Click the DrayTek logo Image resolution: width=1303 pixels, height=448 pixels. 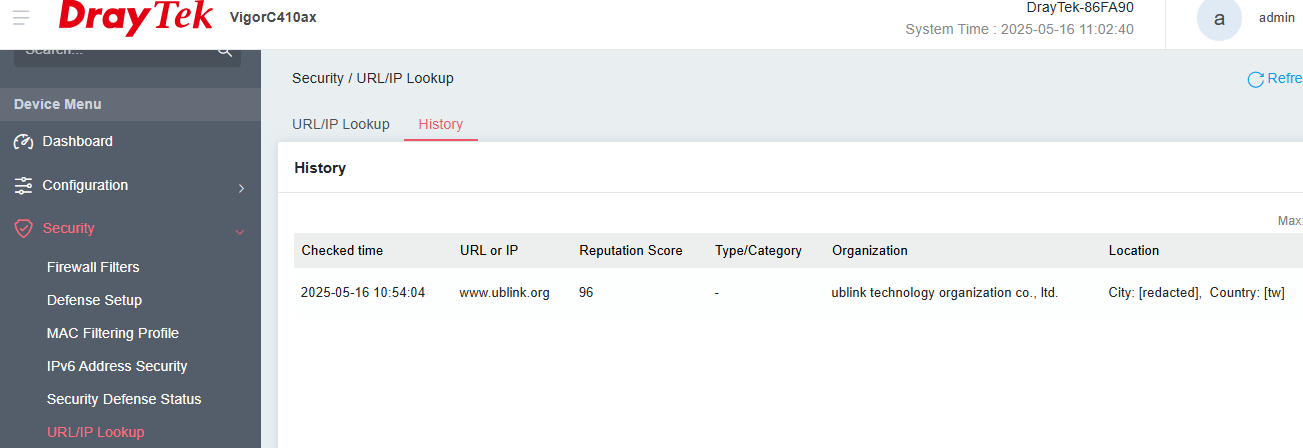135,17
